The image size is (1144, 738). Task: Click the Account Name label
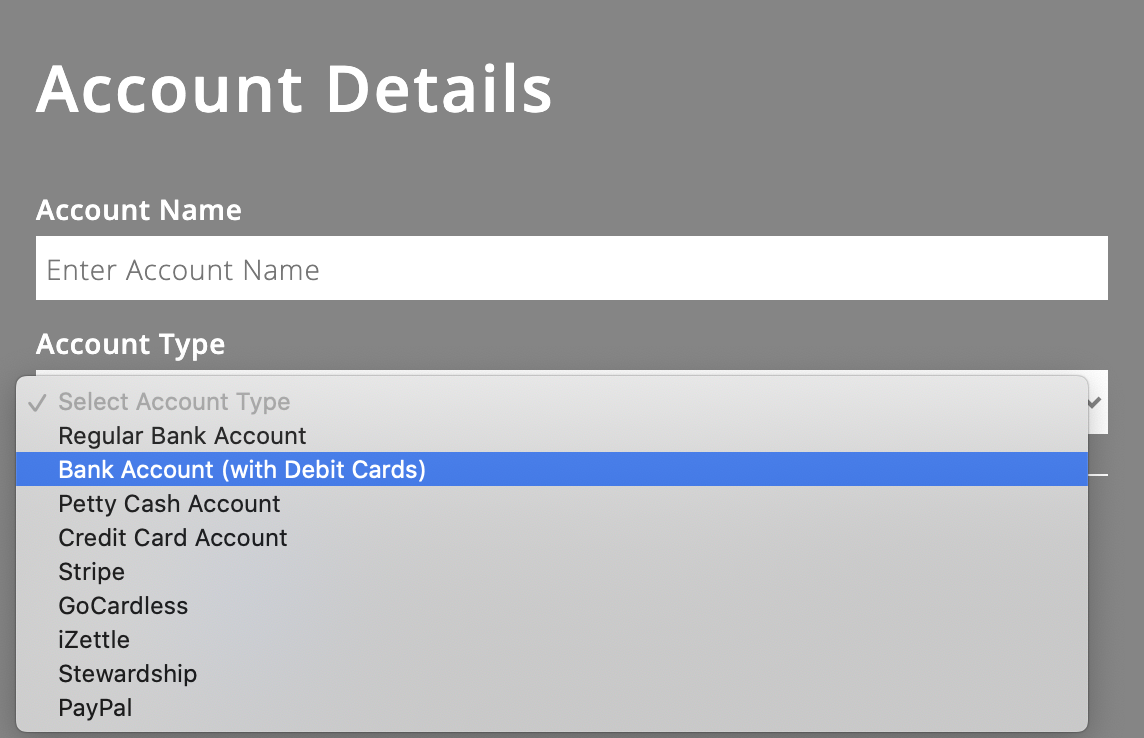pyautogui.click(x=138, y=210)
